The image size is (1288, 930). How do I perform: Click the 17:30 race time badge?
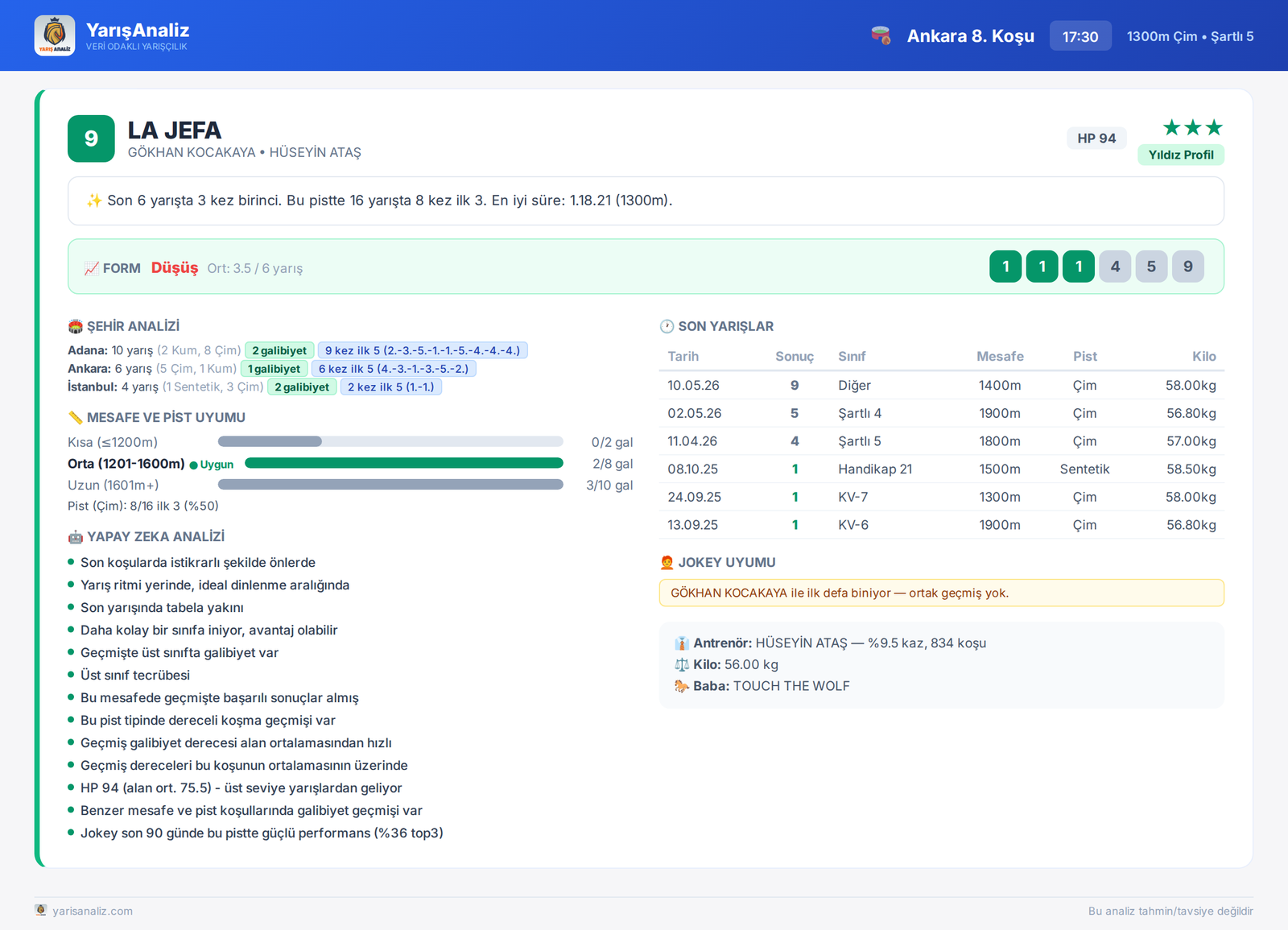[1080, 36]
